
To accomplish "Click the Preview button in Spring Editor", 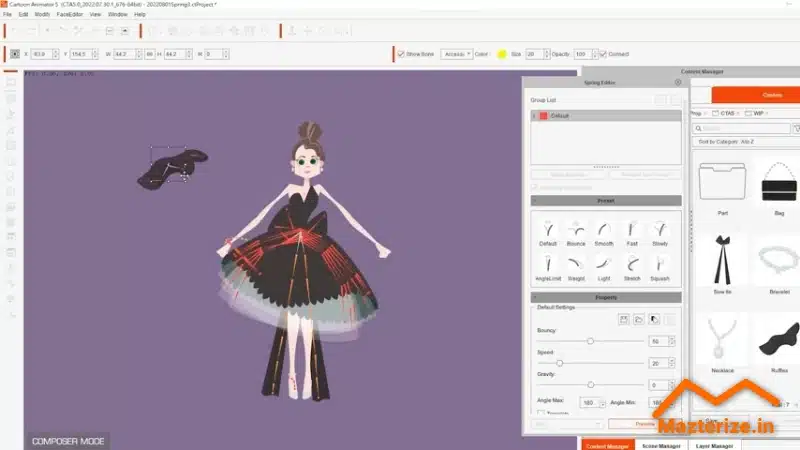I will pyautogui.click(x=645, y=424).
